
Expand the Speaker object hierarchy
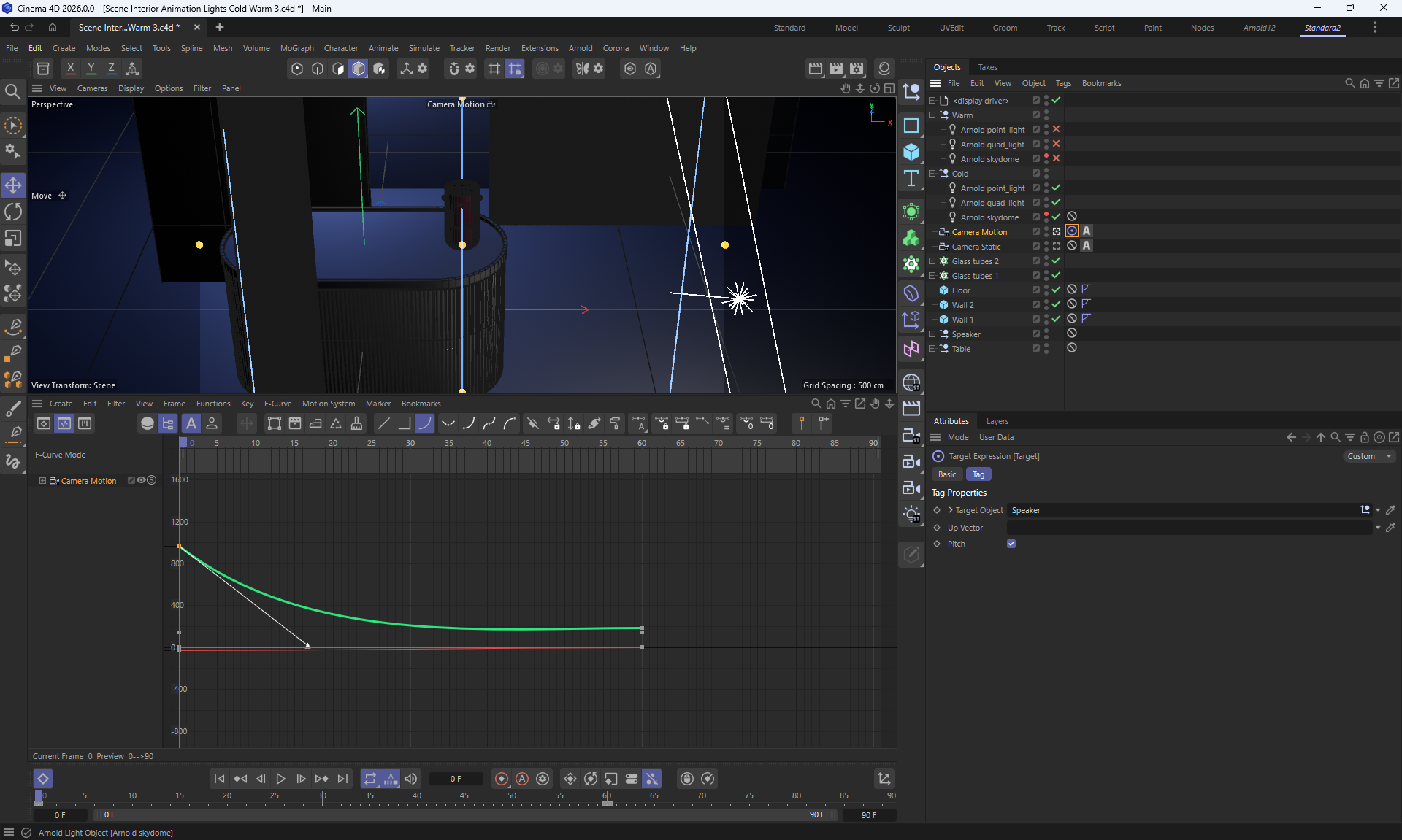pyautogui.click(x=932, y=334)
